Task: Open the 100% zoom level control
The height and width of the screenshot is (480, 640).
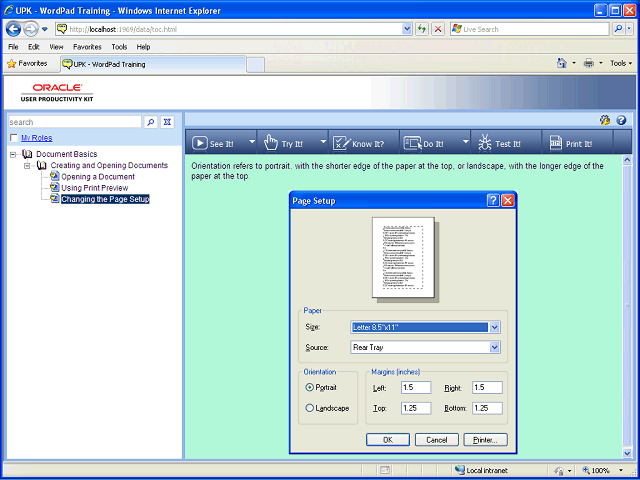Action: [604, 470]
